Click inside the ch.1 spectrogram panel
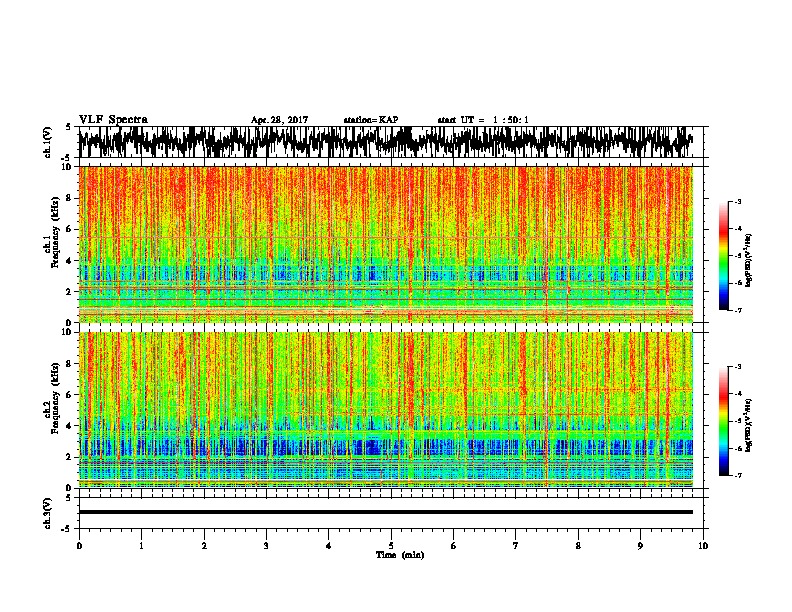The height and width of the screenshot is (612, 792). (x=385, y=244)
